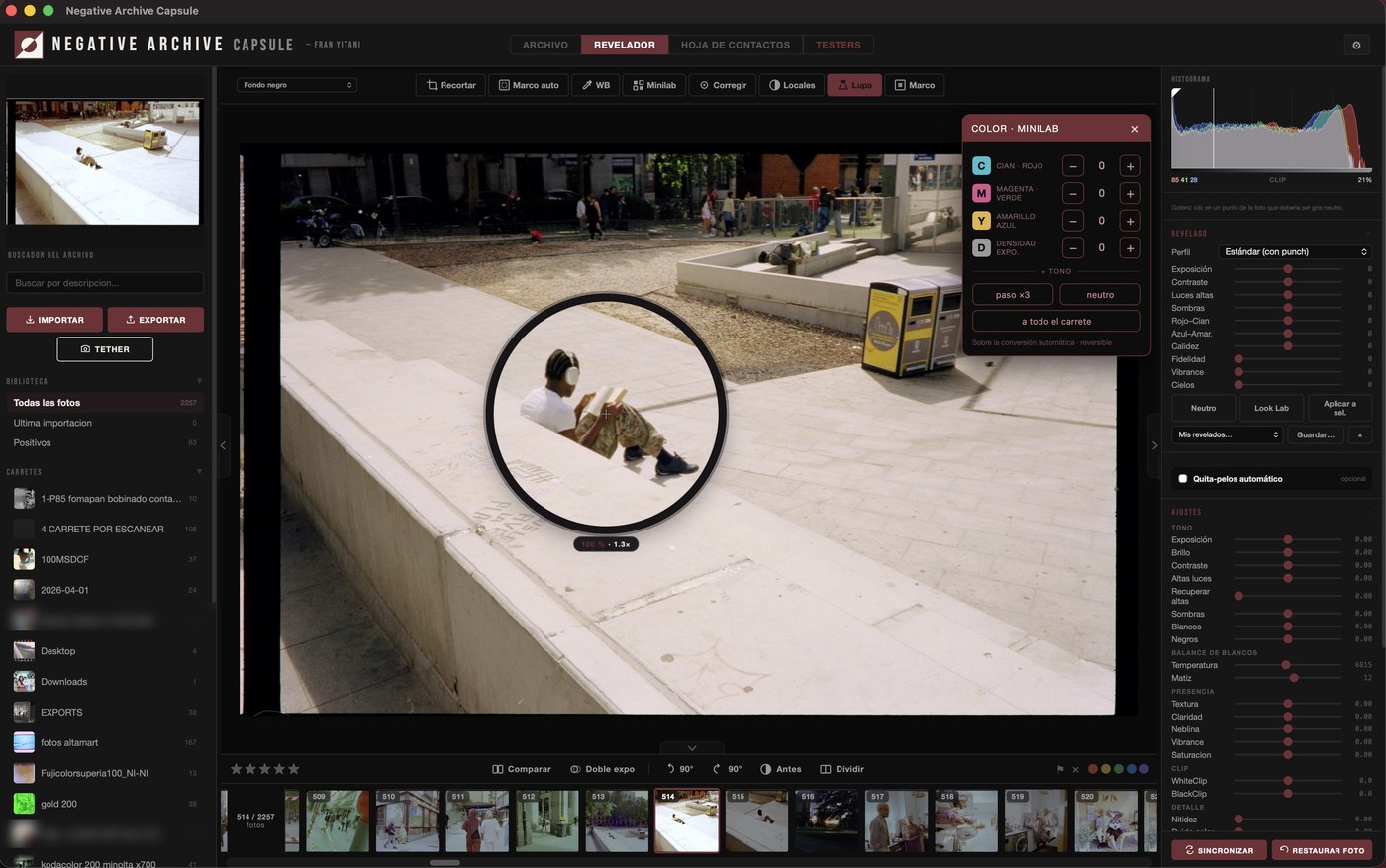Open the Minilab color panel
The image size is (1386, 868).
[x=654, y=85]
